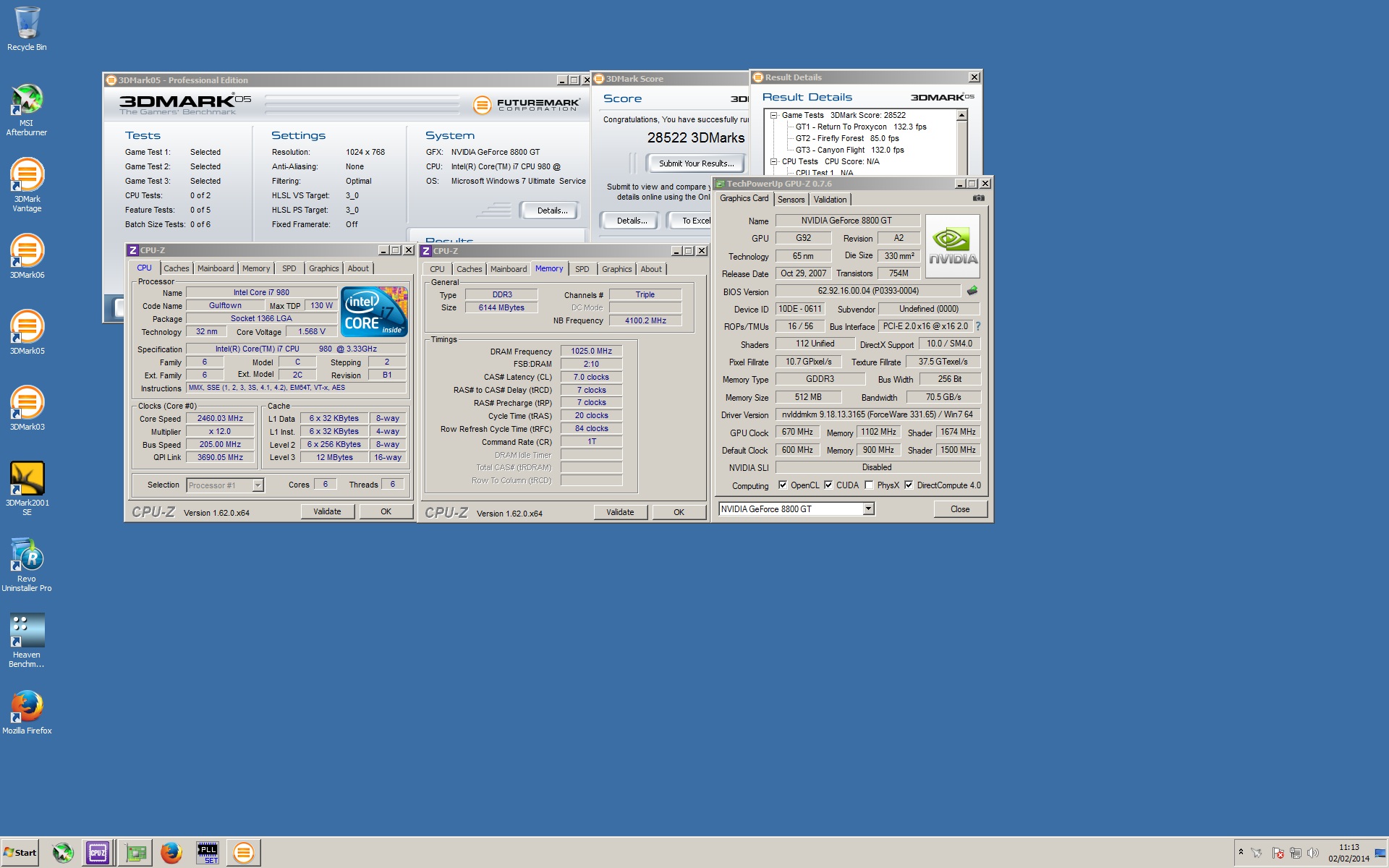The image size is (1389, 868).
Task: Click the CPU-Z taskbar button
Action: [x=98, y=853]
